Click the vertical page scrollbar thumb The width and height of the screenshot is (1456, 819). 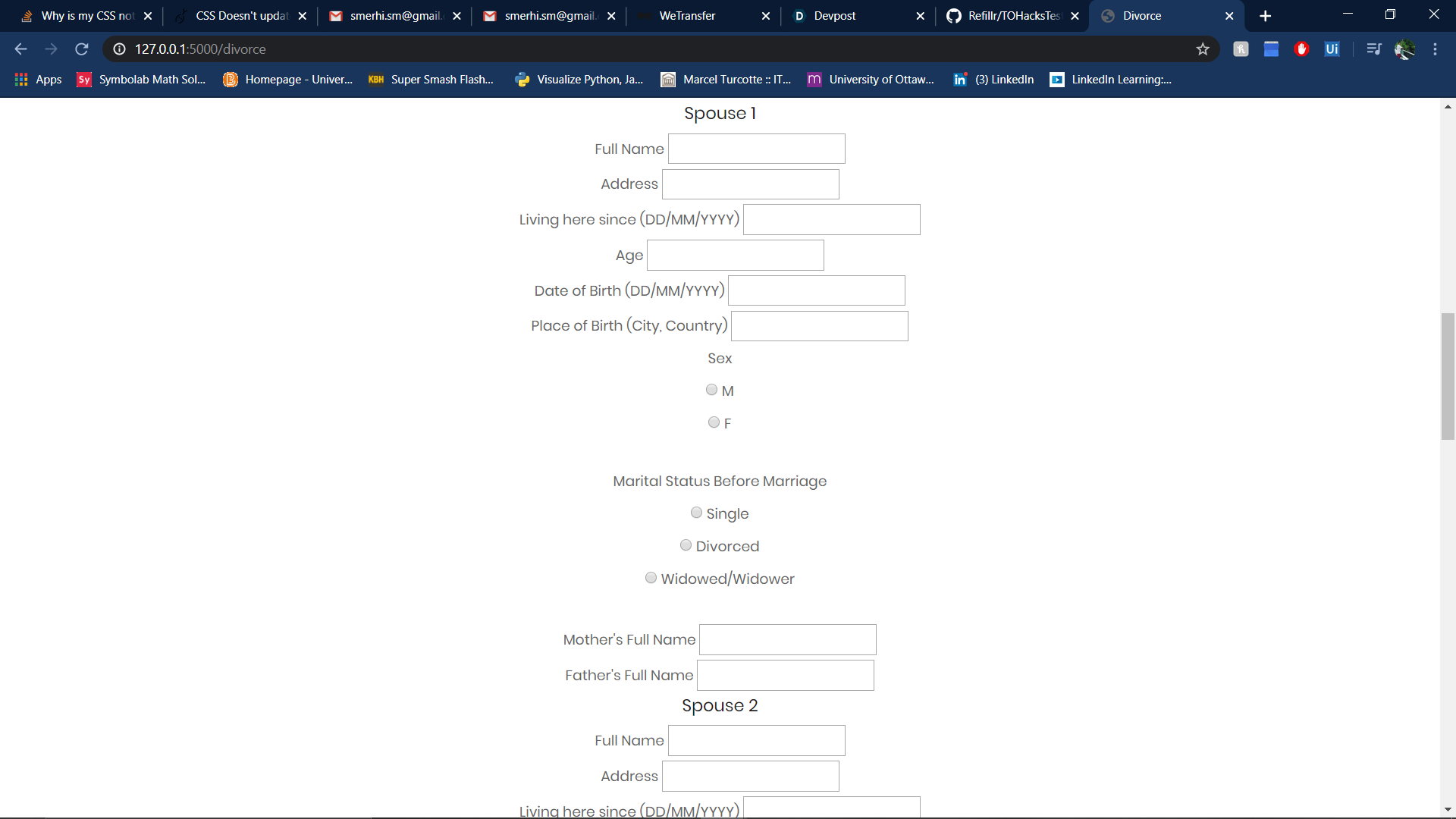tap(1448, 375)
